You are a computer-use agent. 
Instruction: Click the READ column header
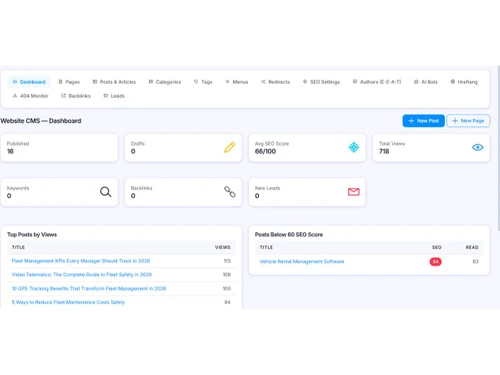[x=472, y=247]
